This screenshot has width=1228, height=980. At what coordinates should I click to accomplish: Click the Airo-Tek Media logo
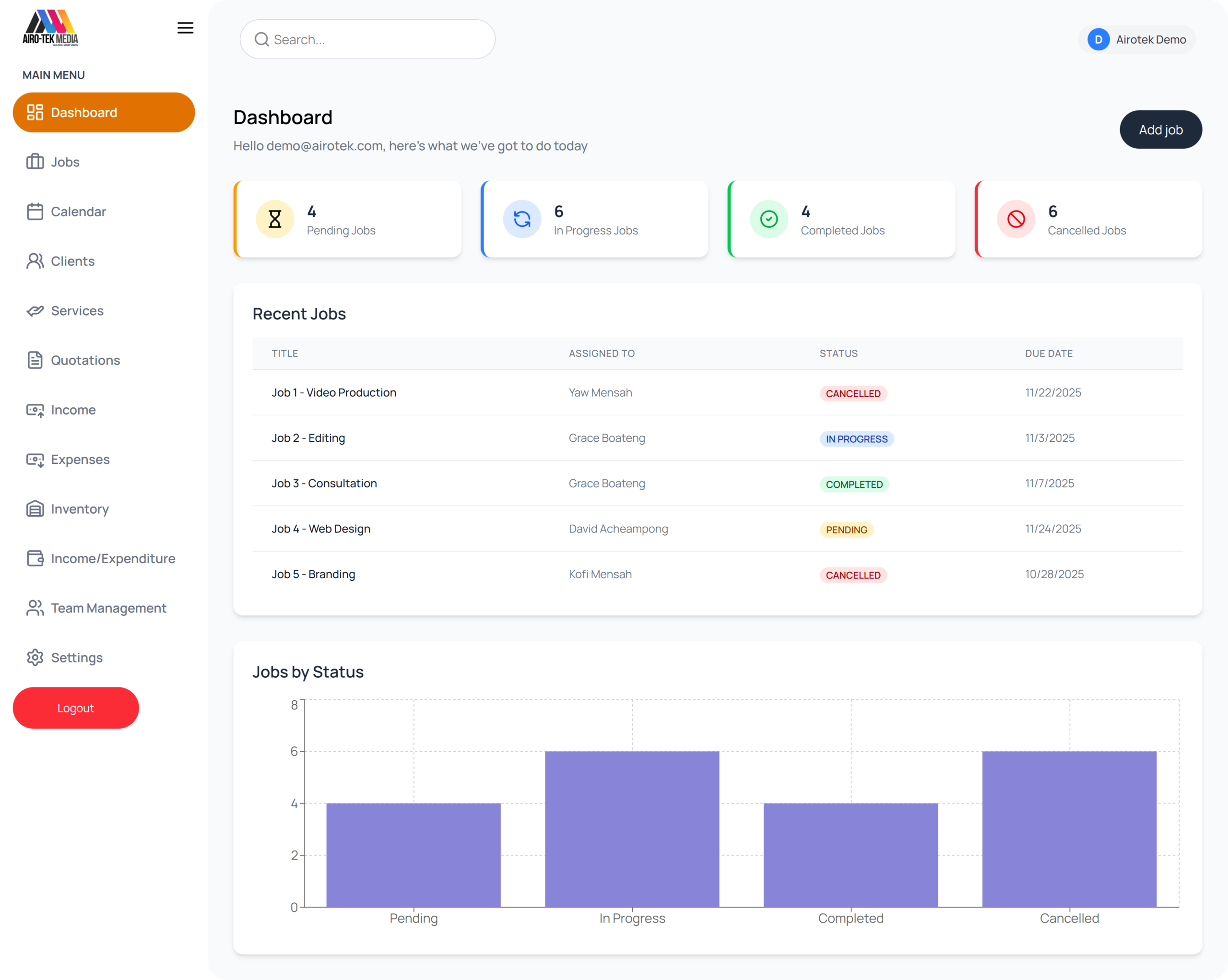click(51, 28)
